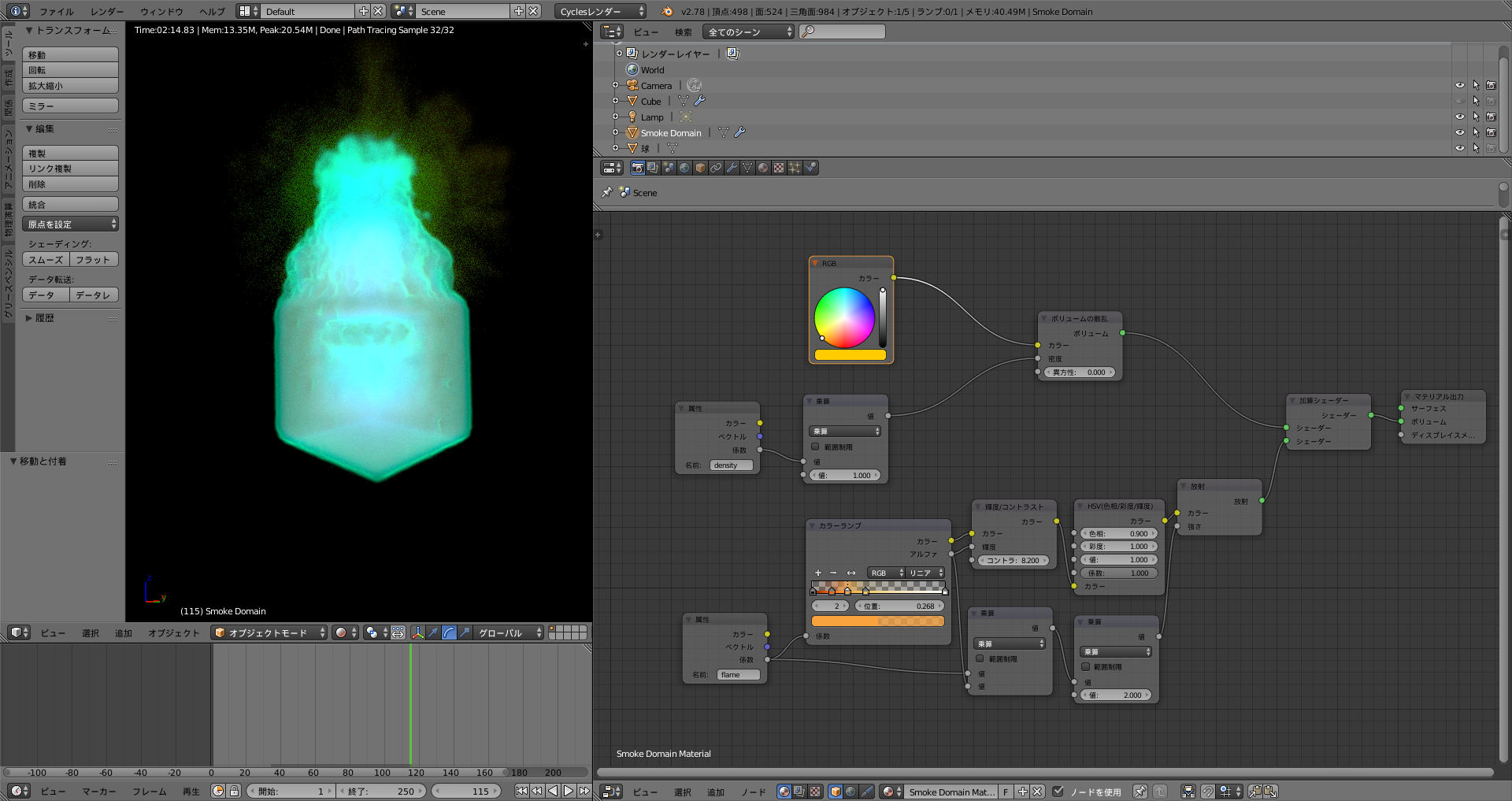Click the play animation forward button
The height and width of the screenshot is (801, 1512).
point(569,791)
